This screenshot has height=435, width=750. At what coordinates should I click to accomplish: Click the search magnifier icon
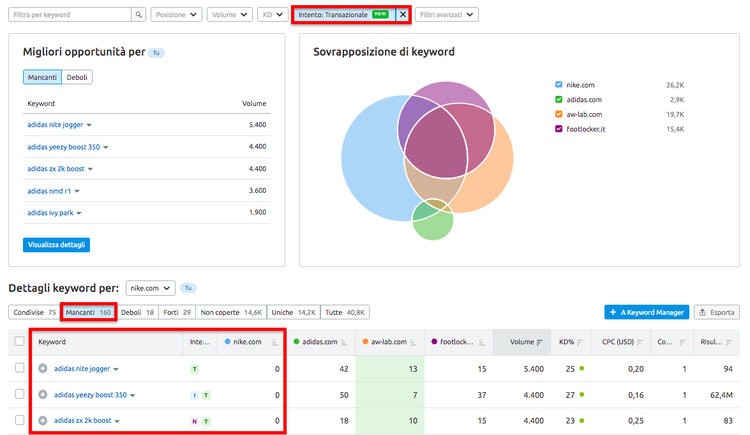point(138,14)
